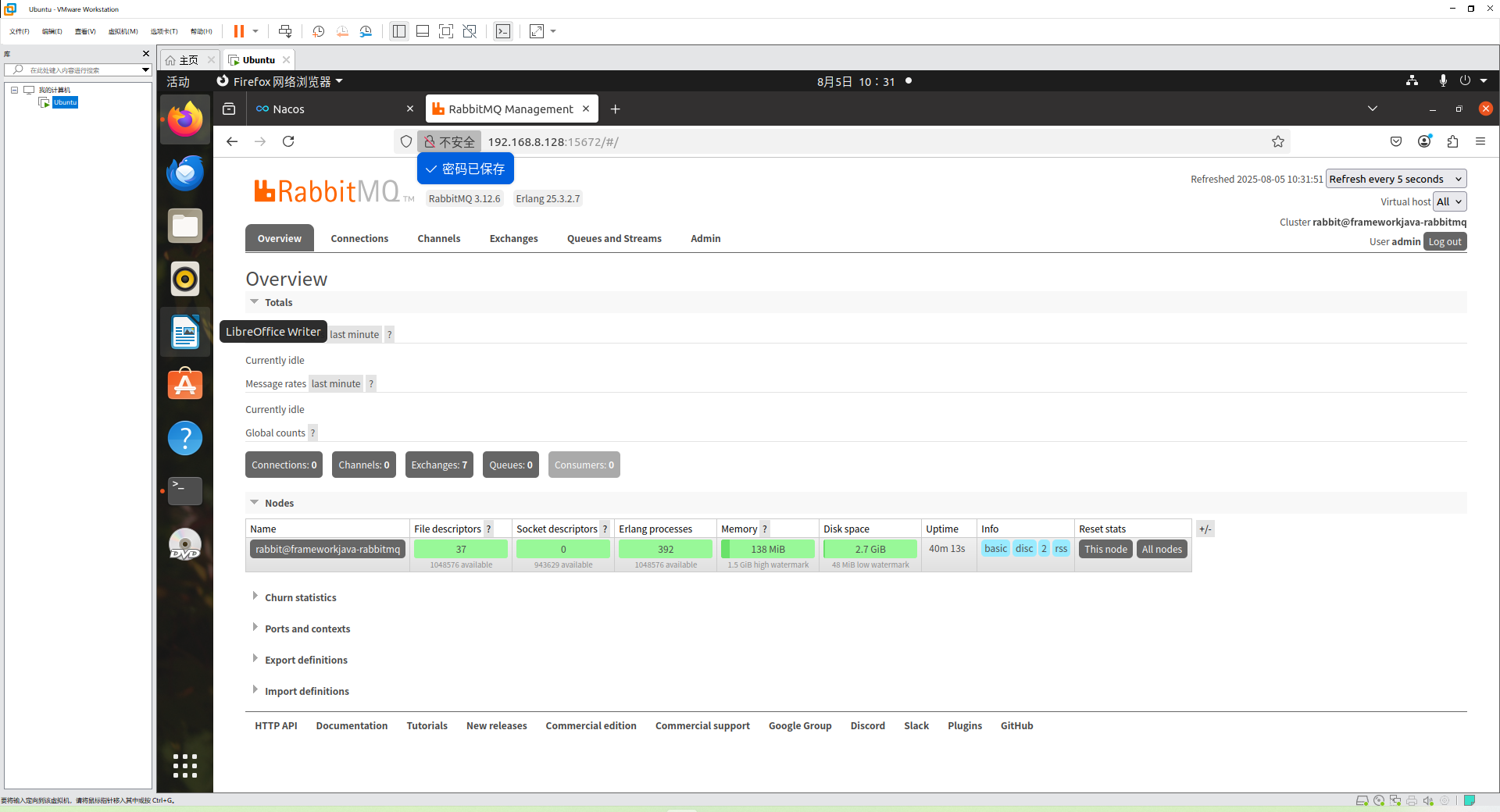Viewport: 1500px width, 812px height.
Task: Launch LibreOffice Writer from the dock
Action: coord(185,332)
